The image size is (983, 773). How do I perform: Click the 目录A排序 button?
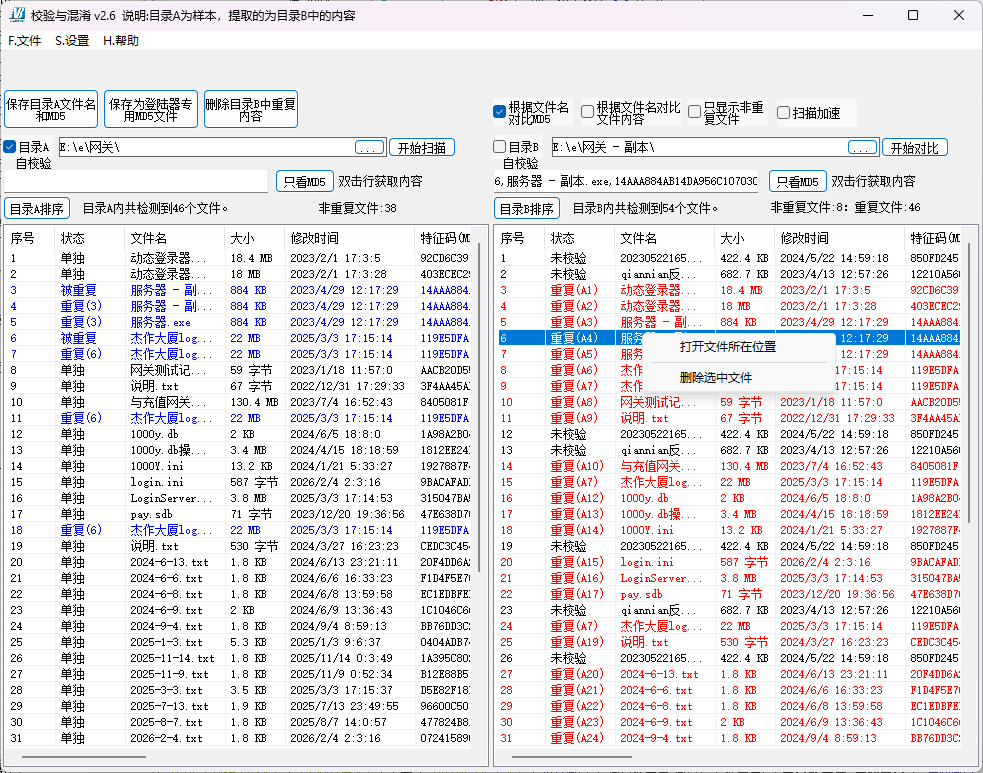(37, 209)
